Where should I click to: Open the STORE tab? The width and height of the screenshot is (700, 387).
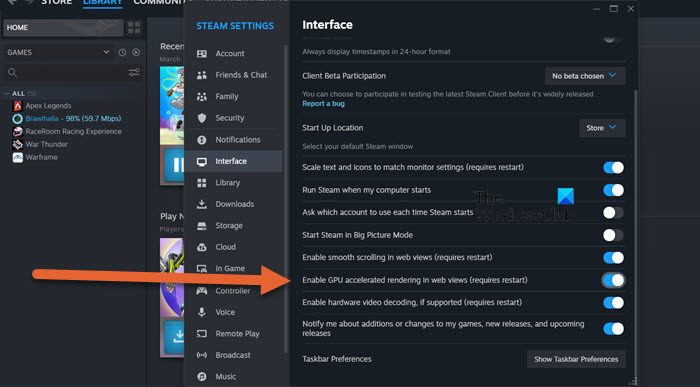click(x=56, y=2)
